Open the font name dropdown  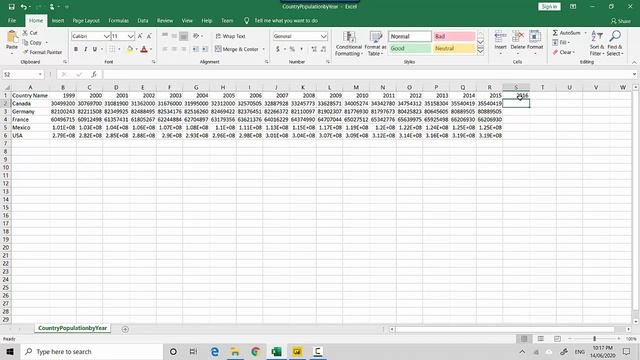107,36
